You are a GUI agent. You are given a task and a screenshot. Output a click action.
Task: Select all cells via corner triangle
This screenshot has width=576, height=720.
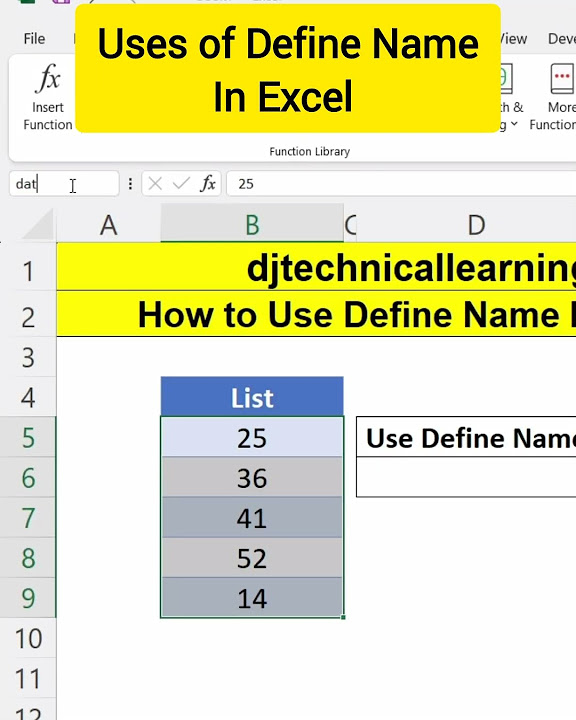[38, 225]
